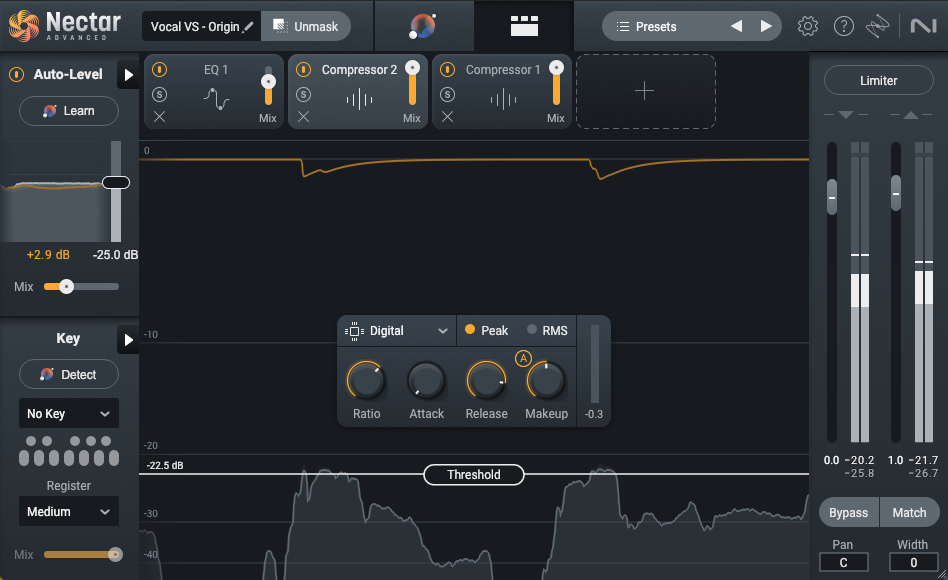Click the Match gain button
The height and width of the screenshot is (580, 948).
(909, 513)
